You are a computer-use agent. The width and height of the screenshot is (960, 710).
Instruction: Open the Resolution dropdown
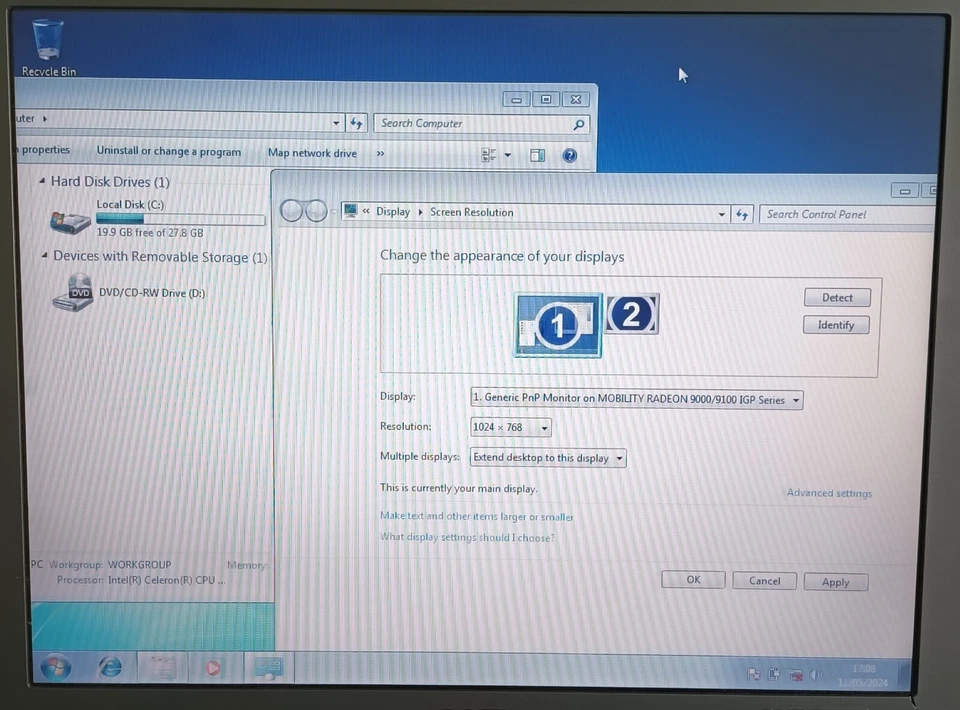(x=510, y=427)
